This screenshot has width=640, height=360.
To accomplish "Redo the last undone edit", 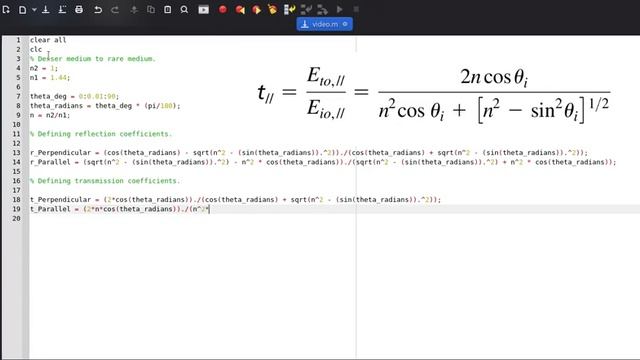I will pyautogui.click(x=115, y=9).
